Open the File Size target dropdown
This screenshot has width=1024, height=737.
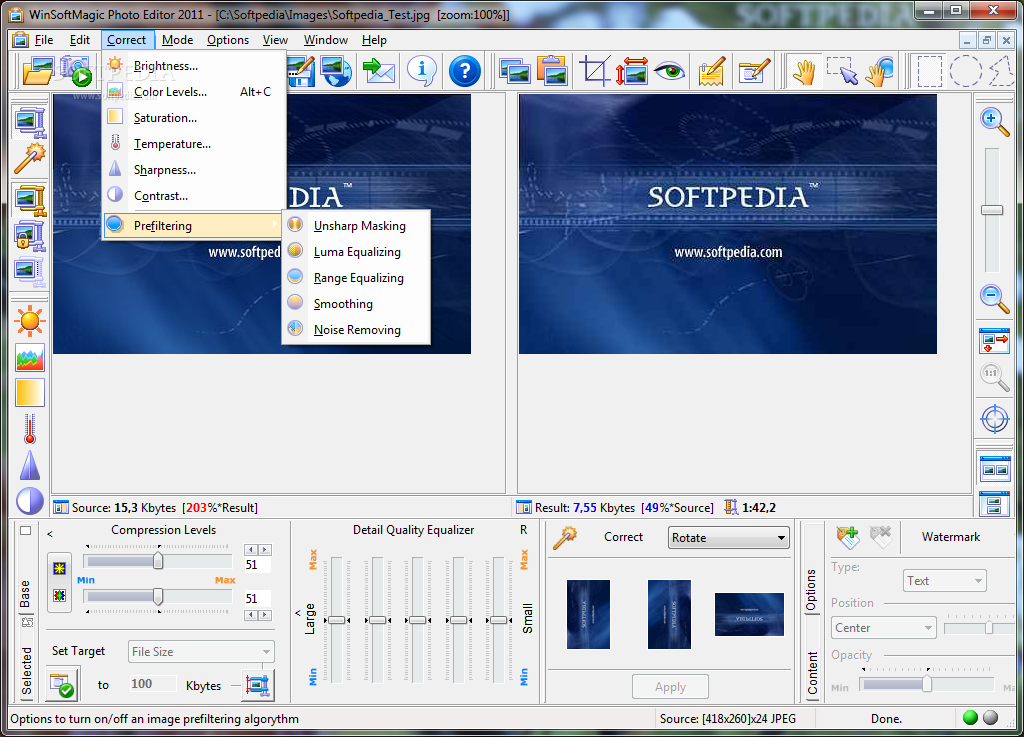click(x=201, y=651)
